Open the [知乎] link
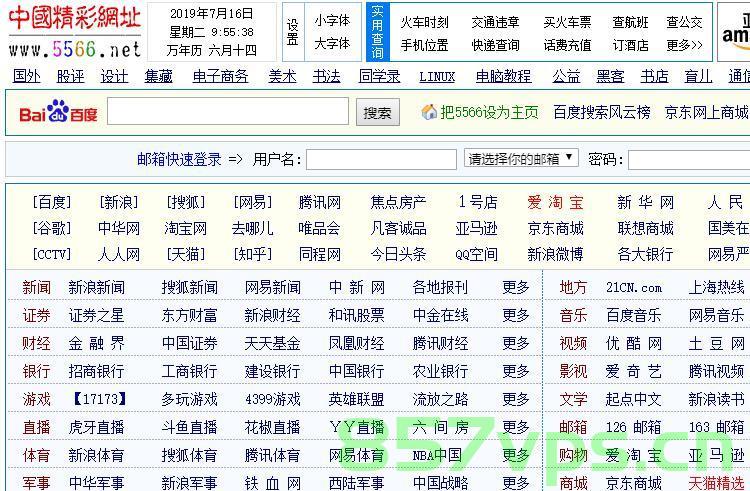The height and width of the screenshot is (491, 750). 252,254
